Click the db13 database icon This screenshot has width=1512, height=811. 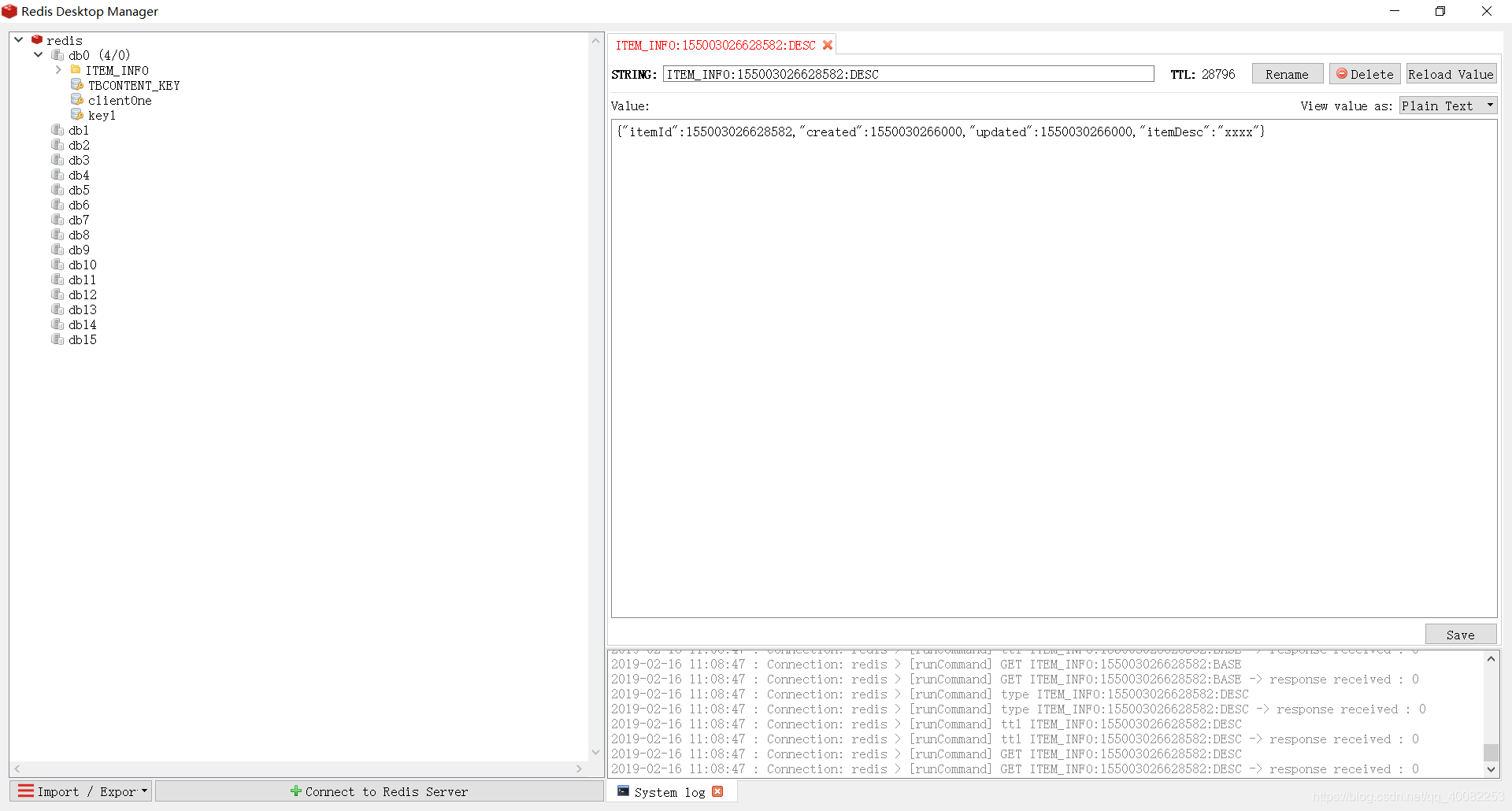(57, 309)
